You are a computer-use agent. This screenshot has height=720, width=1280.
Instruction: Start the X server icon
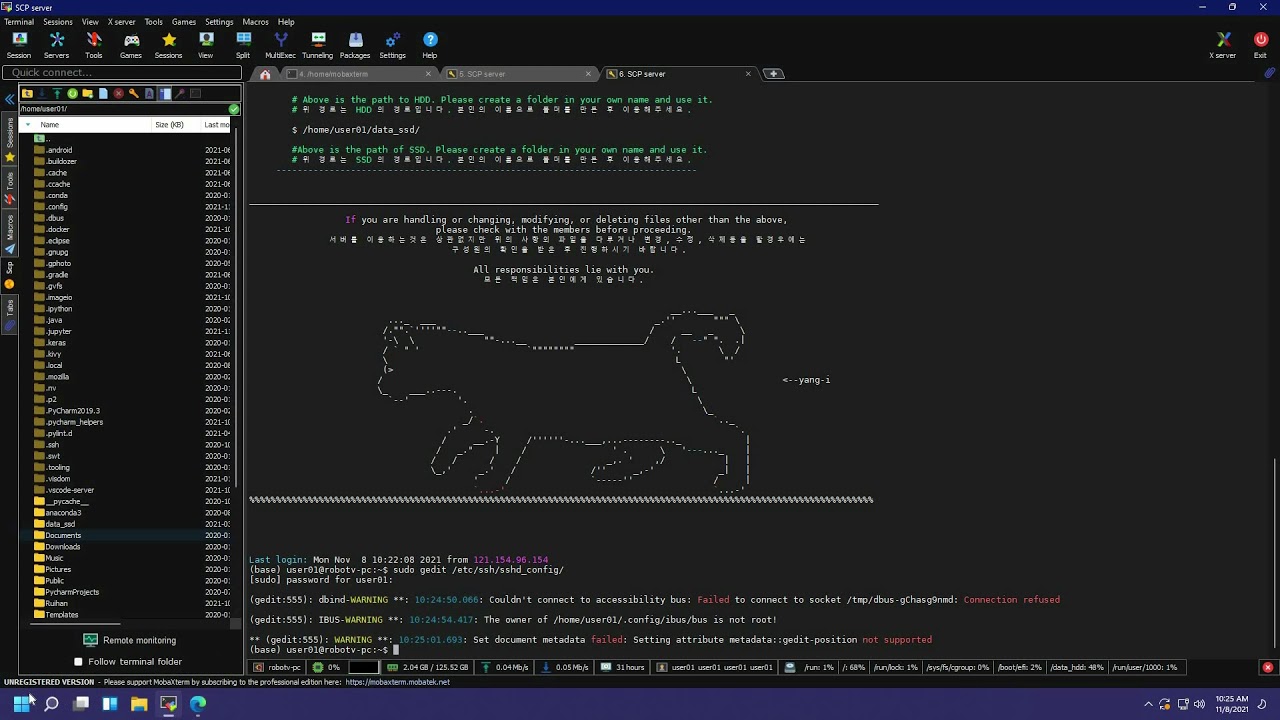1223,45
